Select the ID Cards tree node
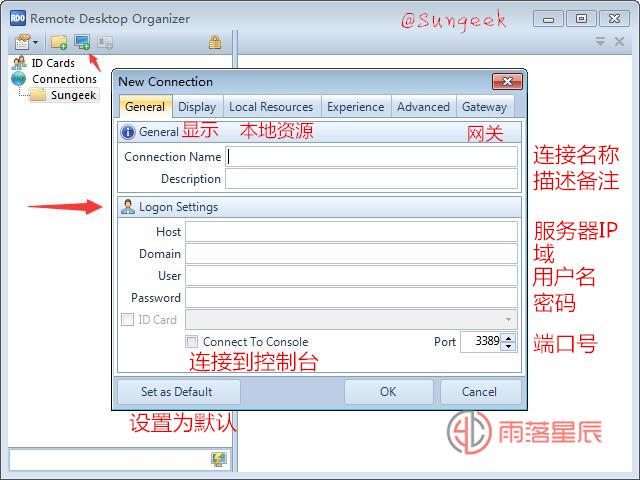Screen dimensions: 640x480 [x=52, y=63]
